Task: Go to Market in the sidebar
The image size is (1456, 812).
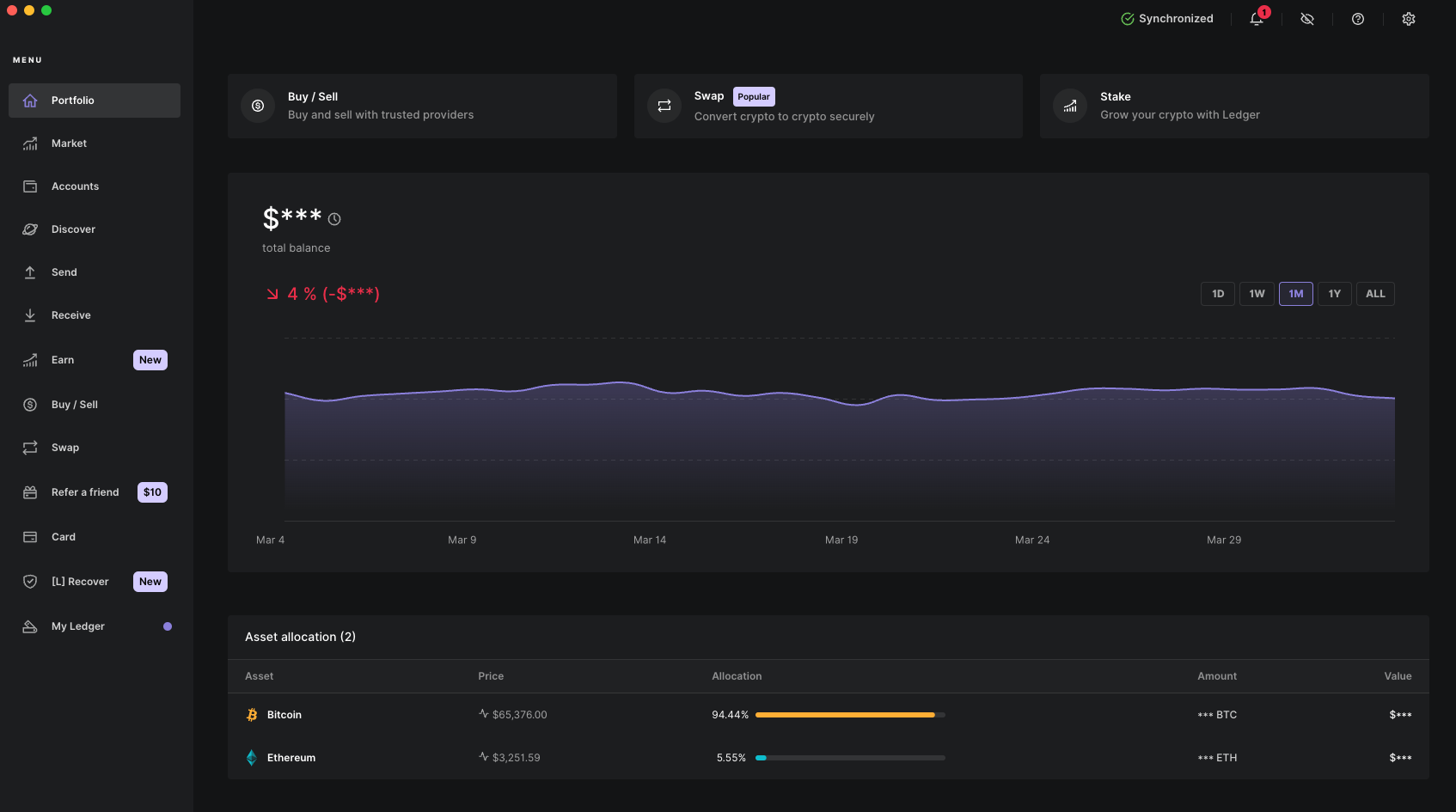Action: point(95,143)
